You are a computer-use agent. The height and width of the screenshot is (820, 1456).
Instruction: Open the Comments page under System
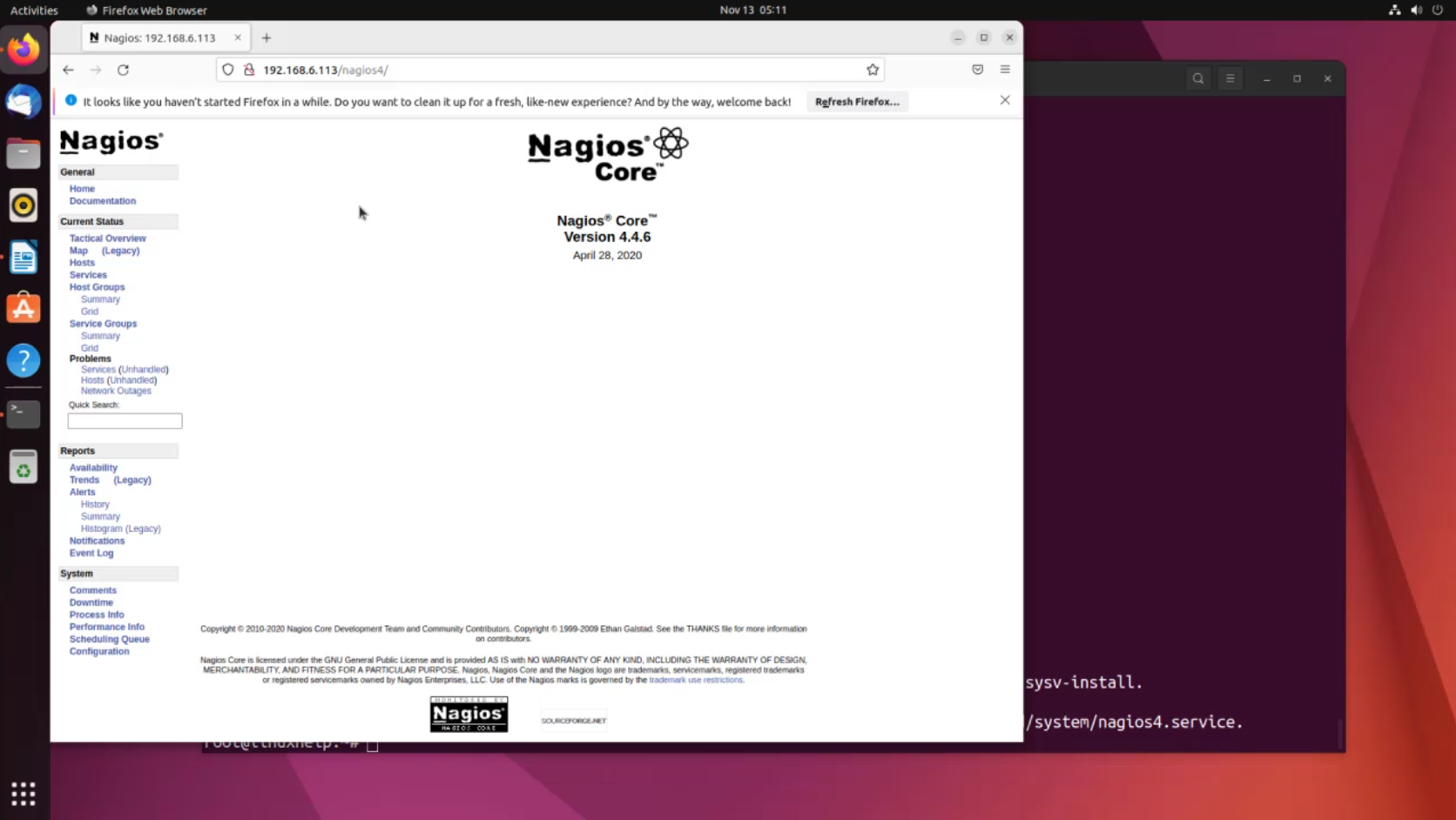tap(93, 591)
